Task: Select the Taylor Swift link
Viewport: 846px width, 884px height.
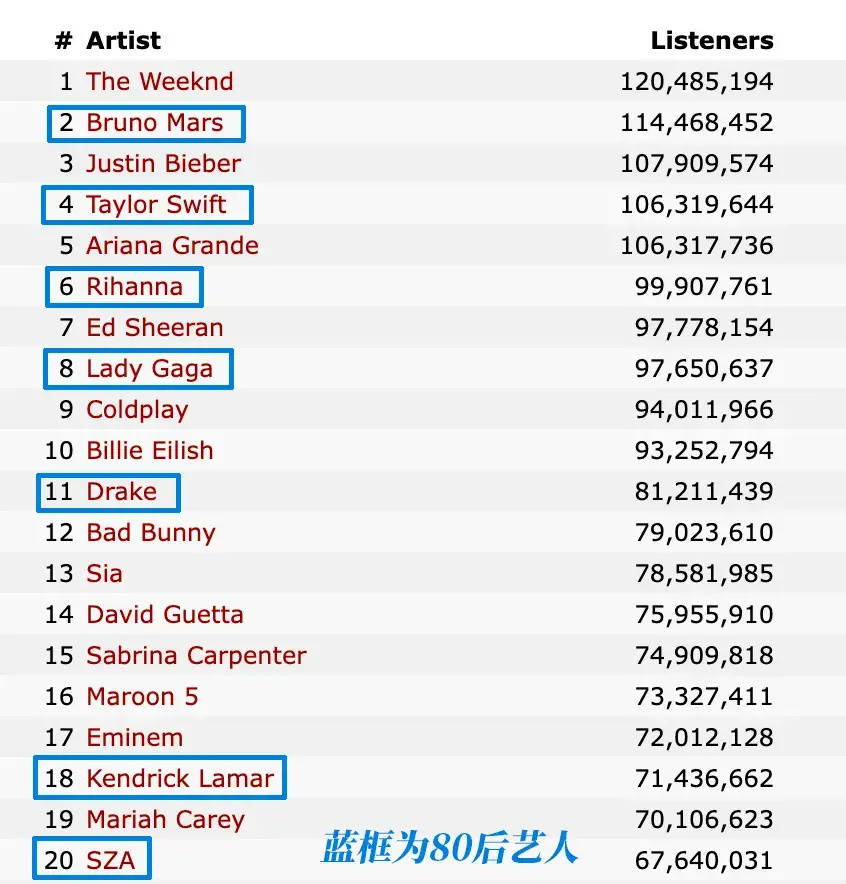Action: pos(156,205)
